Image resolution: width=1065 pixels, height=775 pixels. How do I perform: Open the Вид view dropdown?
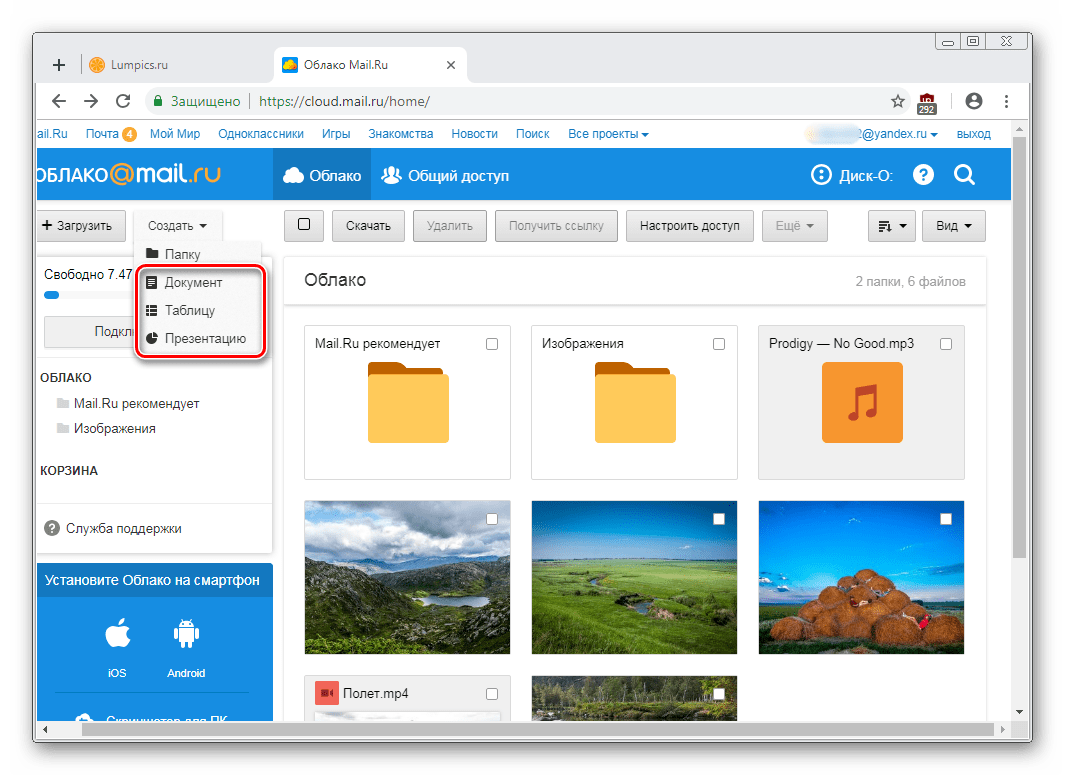tap(954, 226)
